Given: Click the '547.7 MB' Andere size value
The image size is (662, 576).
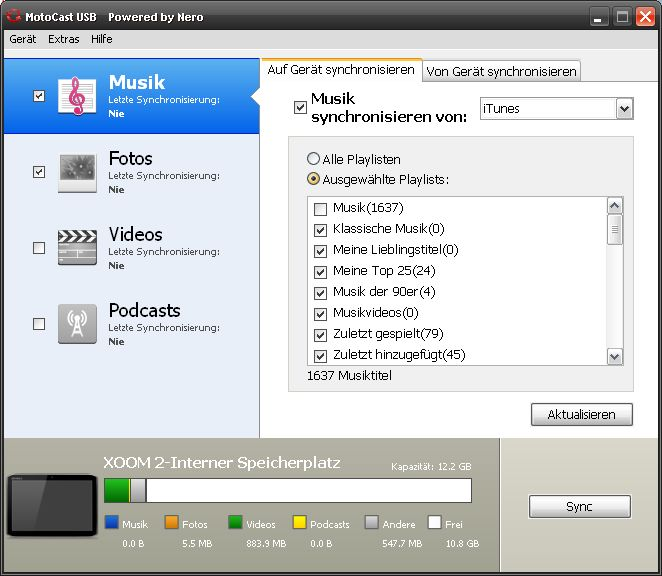Looking at the screenshot, I should coord(402,543).
